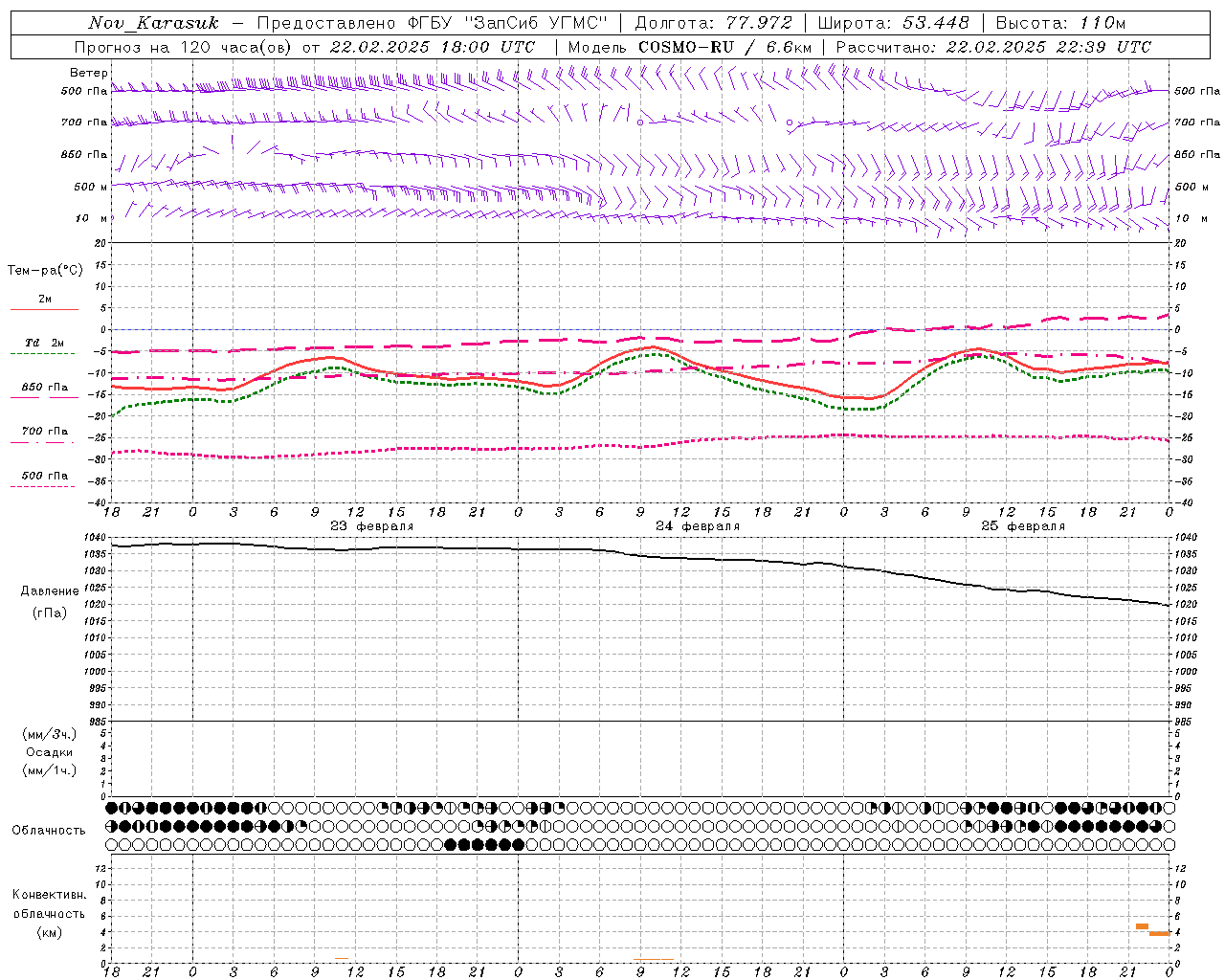Click the '24 февраля' date label

(698, 526)
